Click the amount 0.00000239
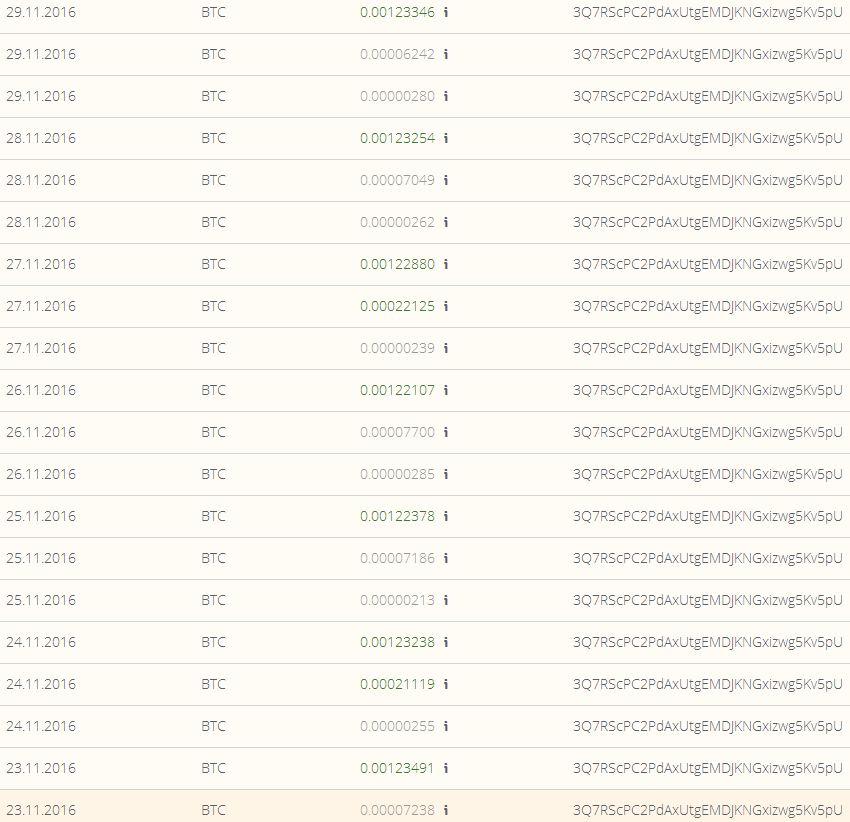Viewport: 850px width, 822px height. tap(397, 348)
